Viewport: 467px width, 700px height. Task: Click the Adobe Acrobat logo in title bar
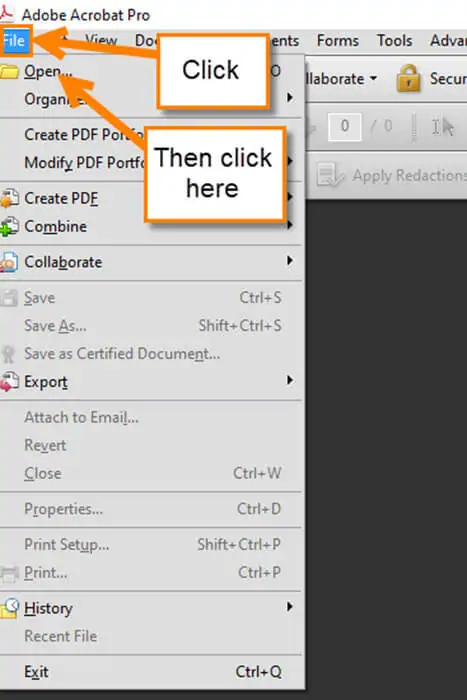point(6,14)
